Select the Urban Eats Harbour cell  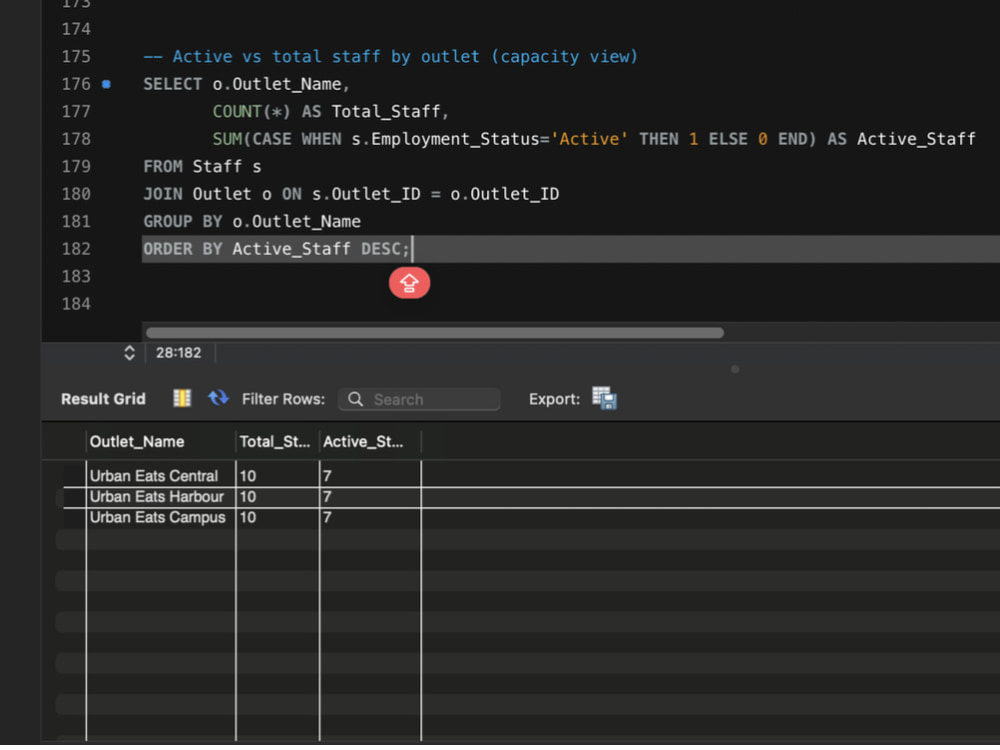(x=161, y=497)
